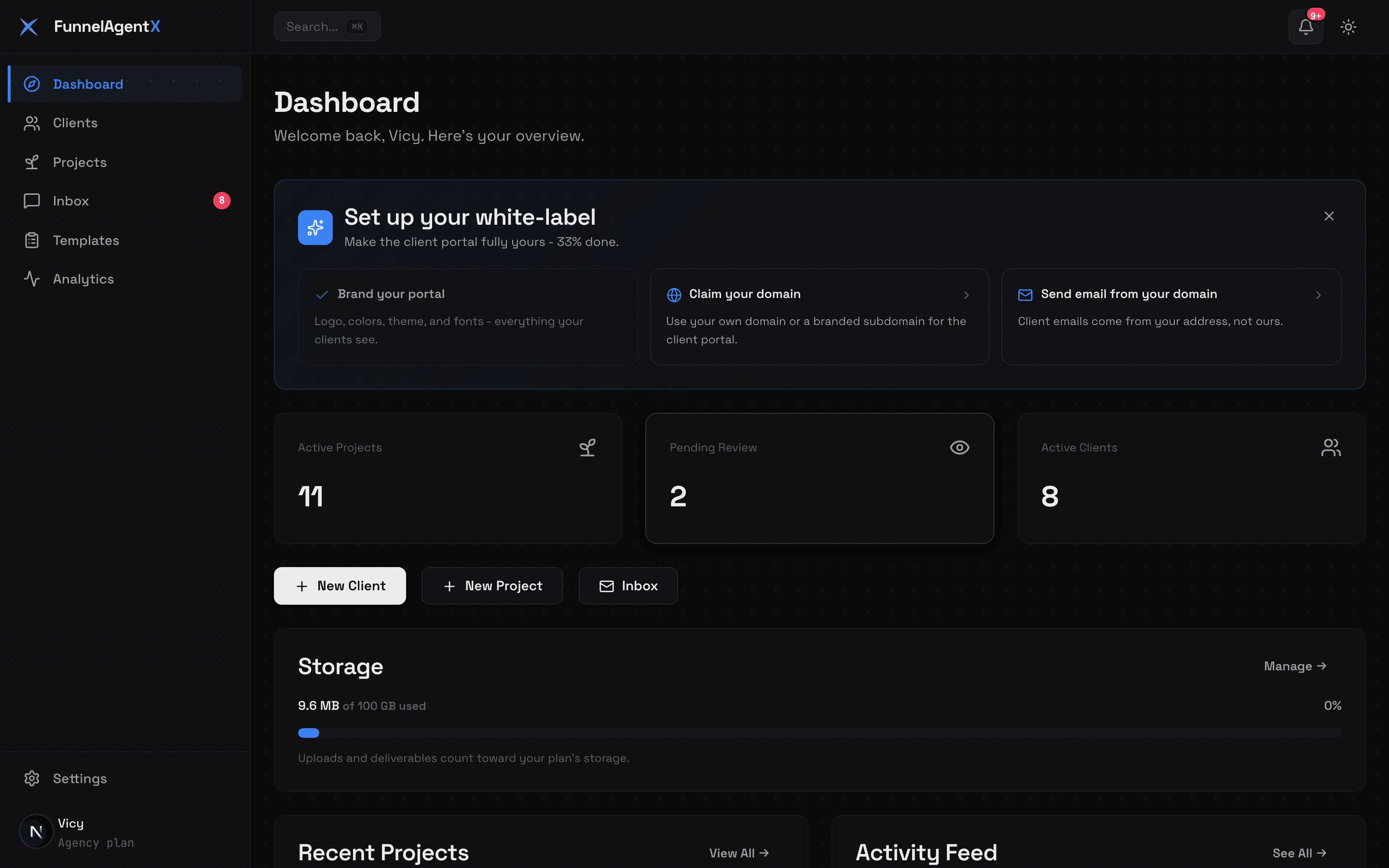
Task: Click the Brand your portal checkmark
Action: tap(322, 295)
